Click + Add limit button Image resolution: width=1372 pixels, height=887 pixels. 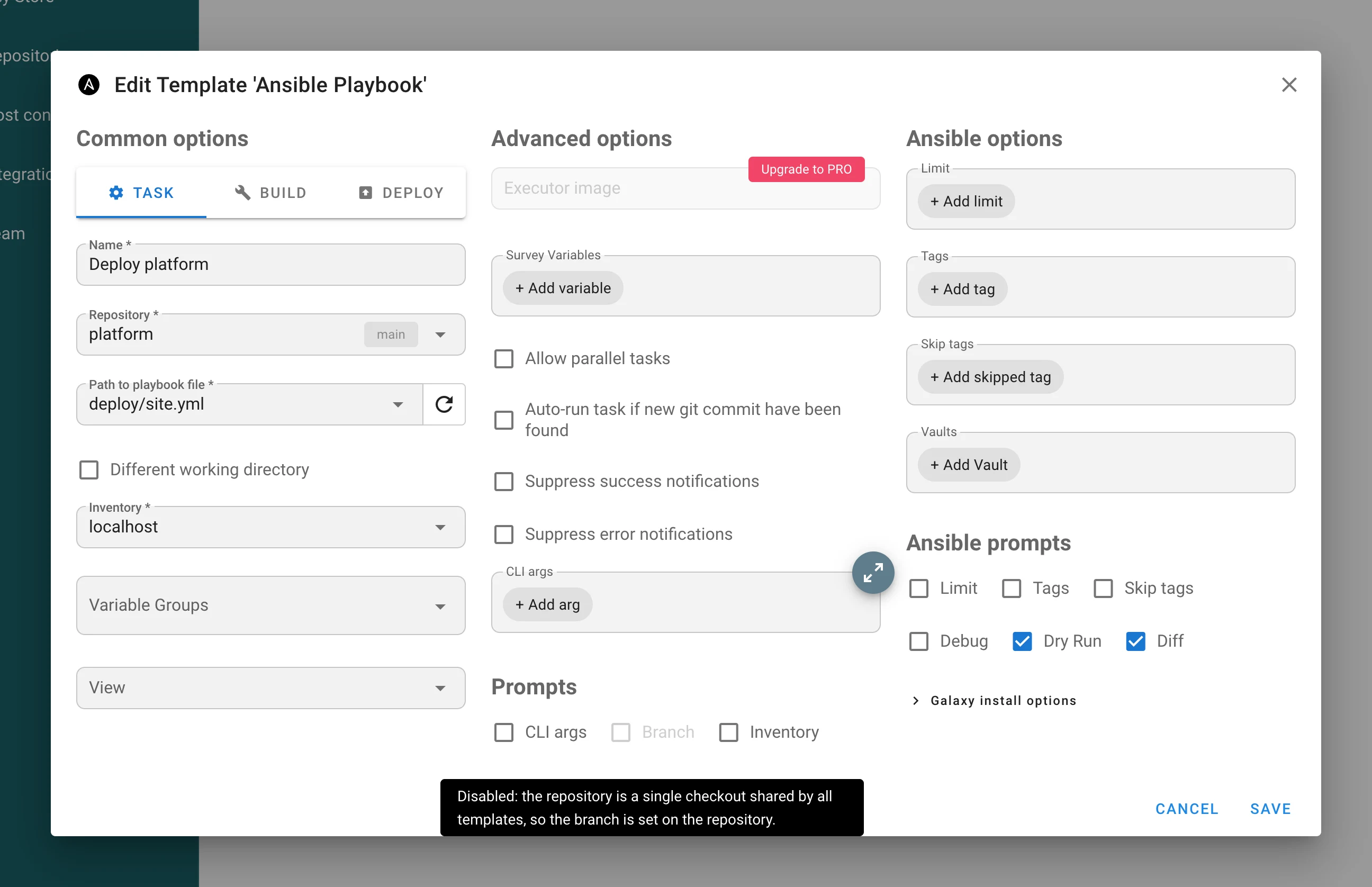tap(966, 201)
